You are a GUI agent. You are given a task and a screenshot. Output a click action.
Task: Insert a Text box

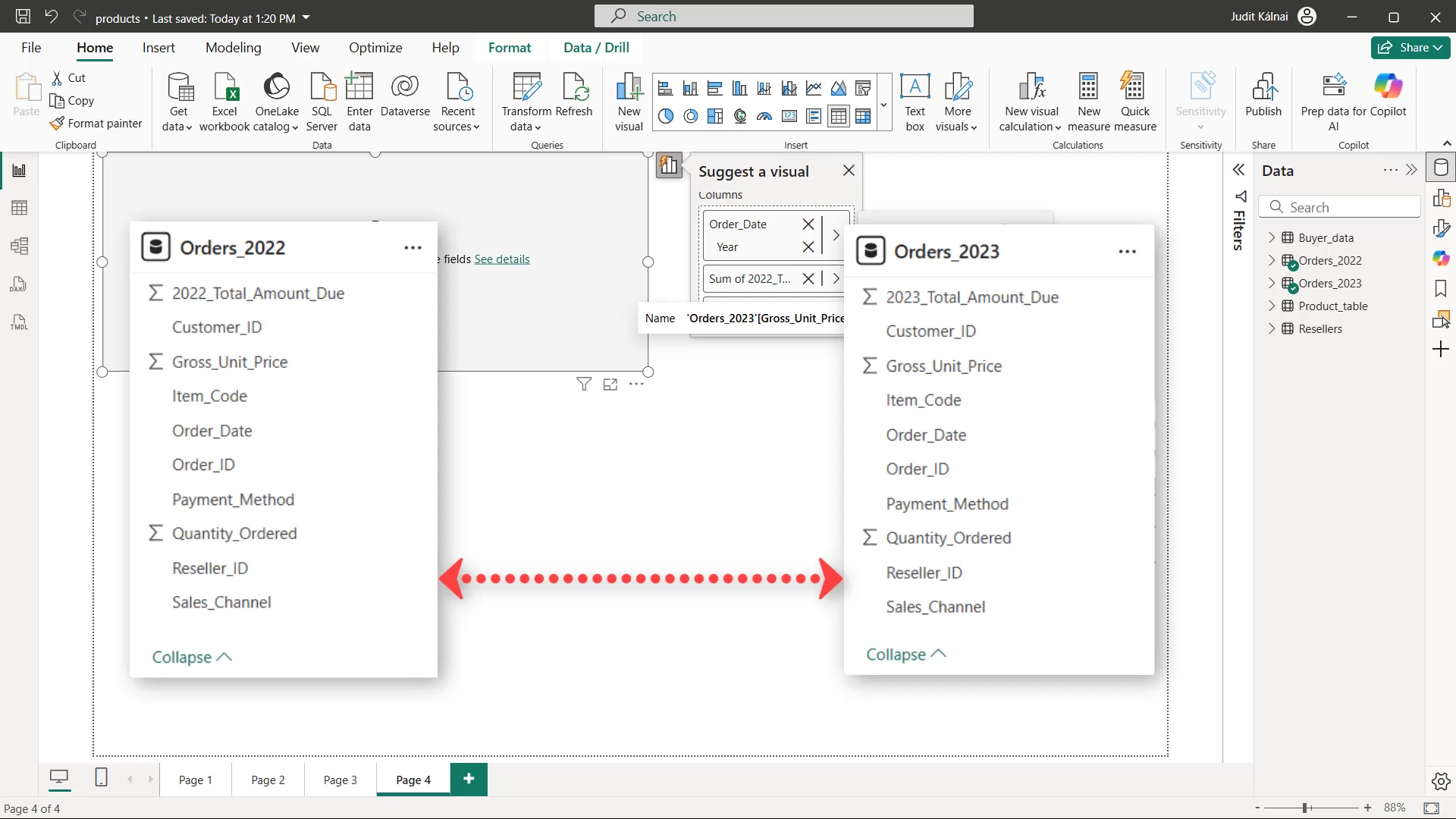915,102
